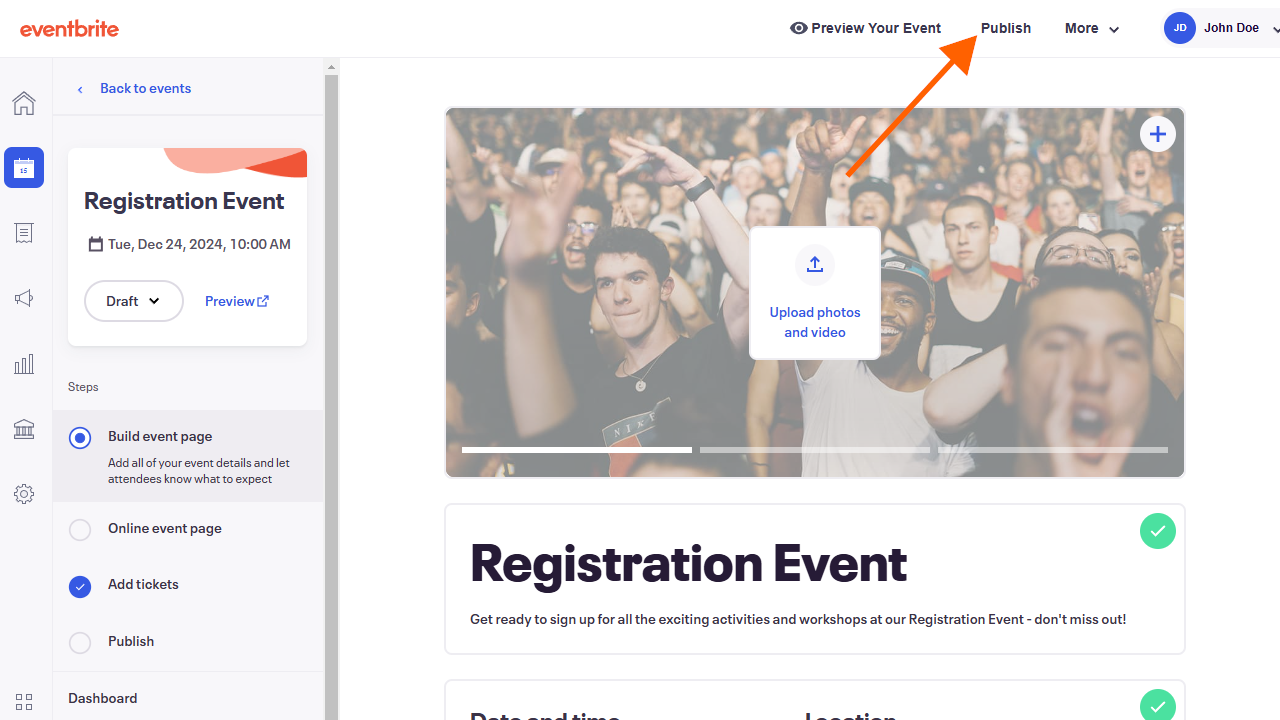Select the Publish step in sidebar
This screenshot has height=720, width=1280.
click(x=131, y=642)
